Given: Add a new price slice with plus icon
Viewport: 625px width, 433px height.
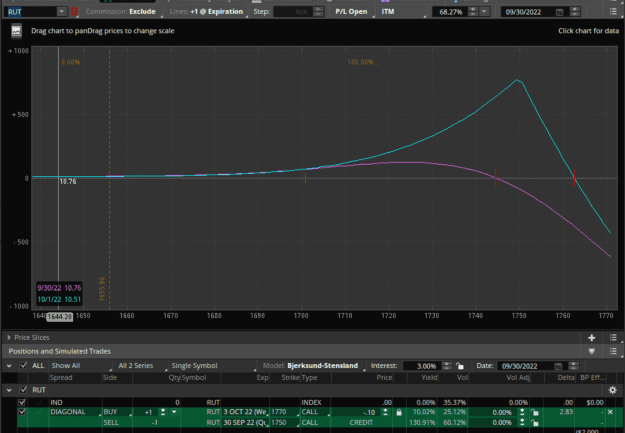Looking at the screenshot, I should click(x=592, y=338).
